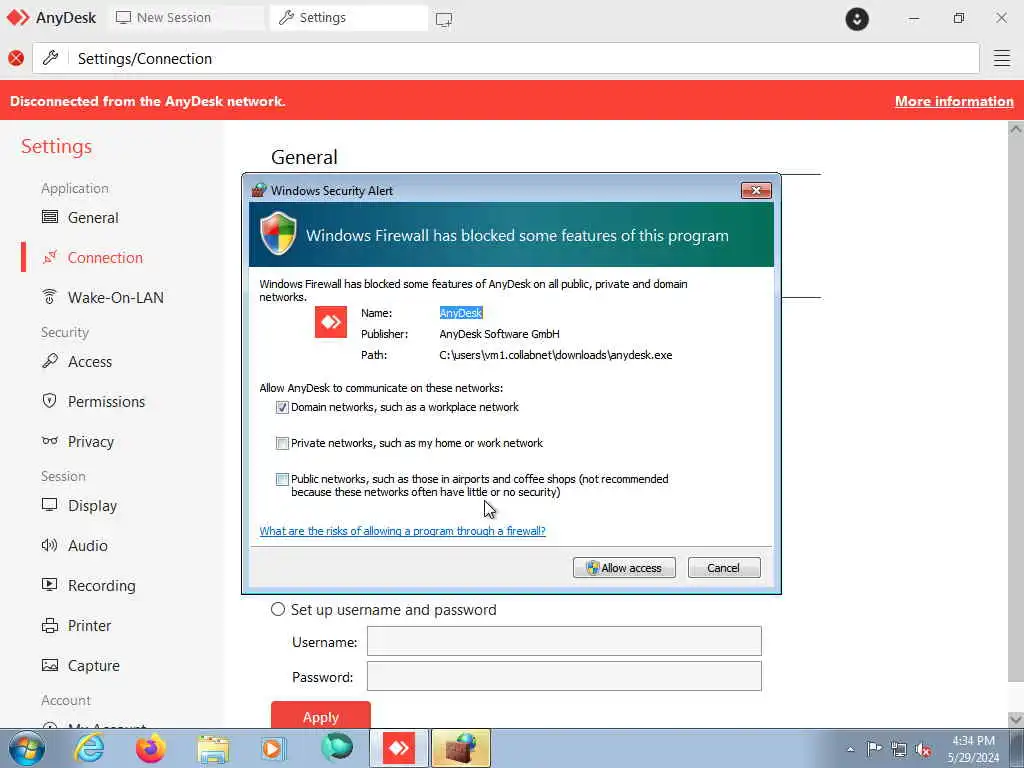Click the red disconnected status icon
The image size is (1024, 768).
[x=16, y=58]
